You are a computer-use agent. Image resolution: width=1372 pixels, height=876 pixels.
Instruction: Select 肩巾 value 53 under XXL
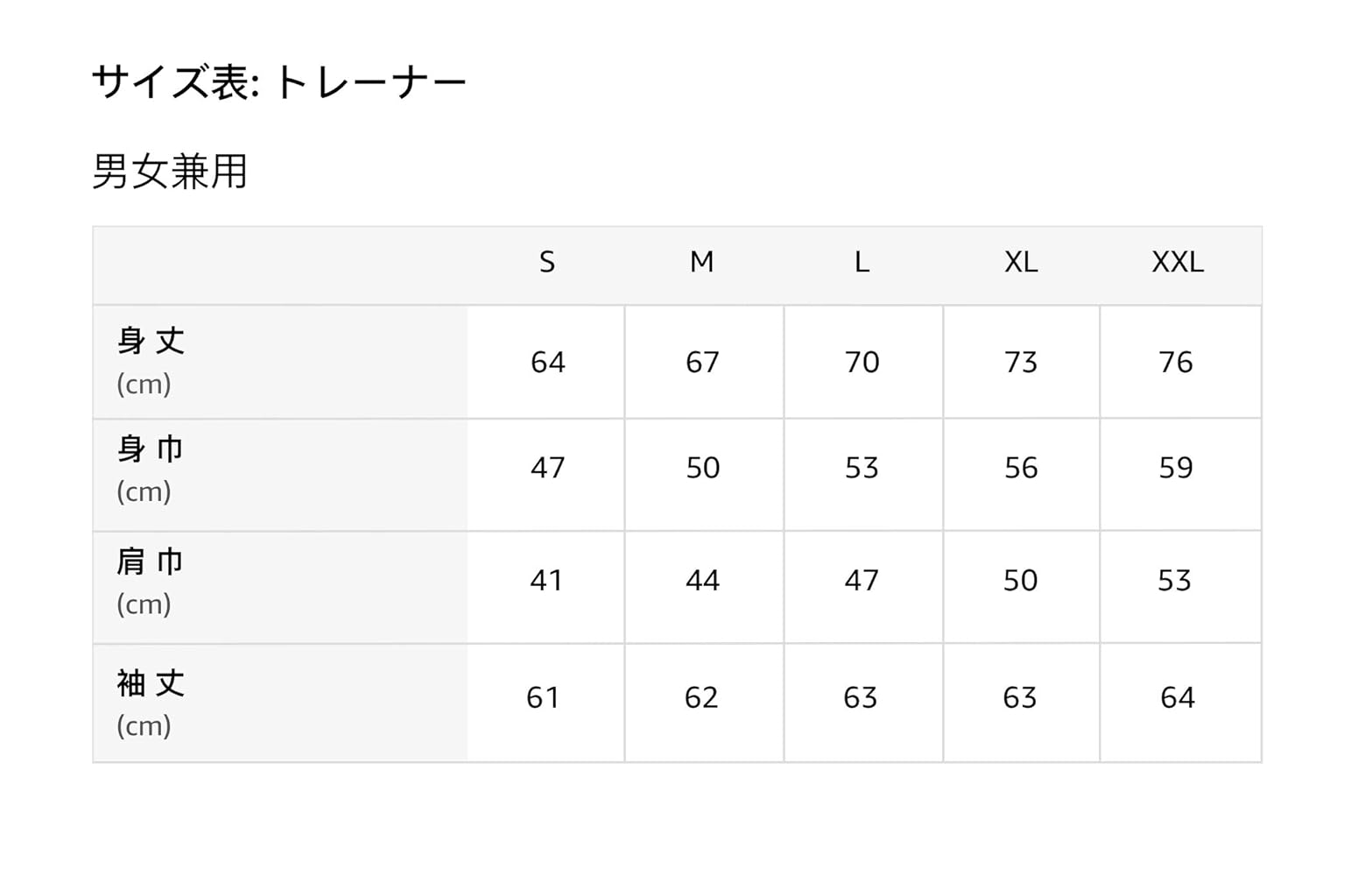tap(1175, 580)
